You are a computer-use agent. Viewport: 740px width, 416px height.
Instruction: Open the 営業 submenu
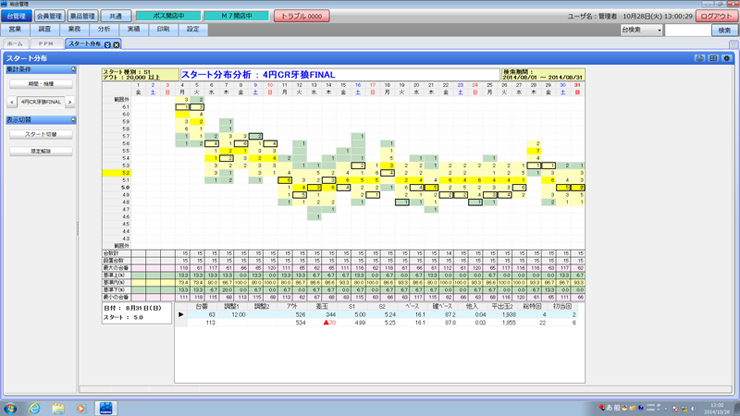pos(15,29)
